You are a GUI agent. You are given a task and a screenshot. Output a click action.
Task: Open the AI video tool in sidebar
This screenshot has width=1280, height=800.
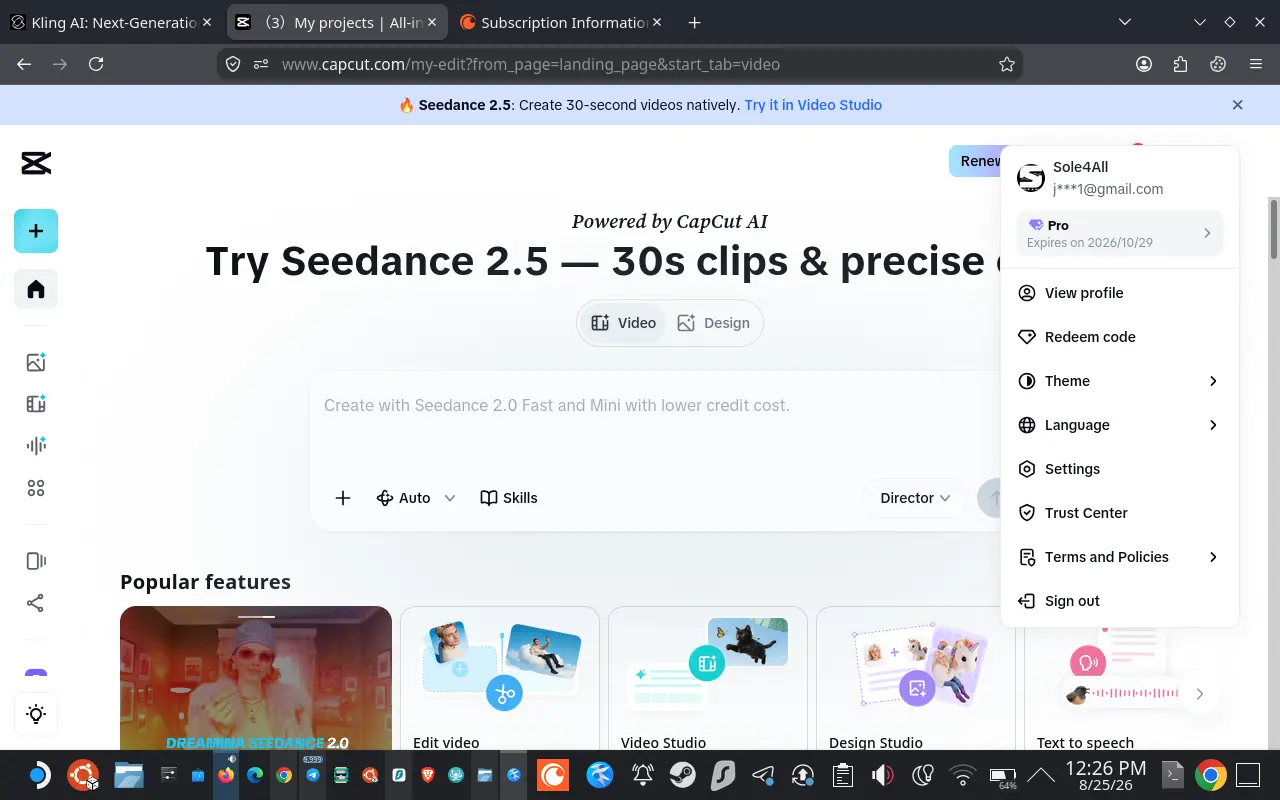(36, 404)
